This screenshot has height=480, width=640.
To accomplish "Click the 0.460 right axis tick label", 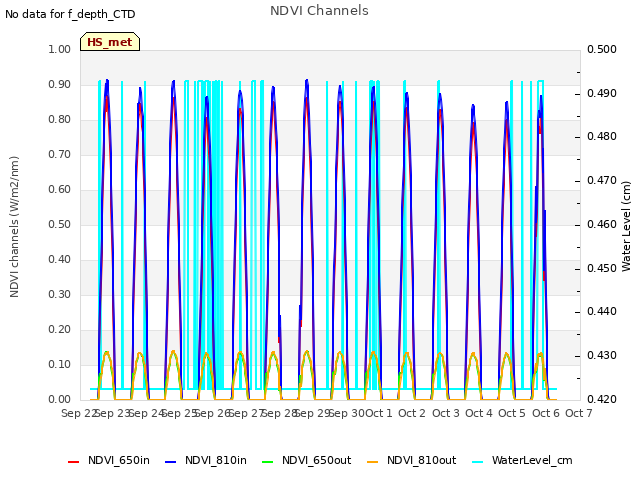I will pyautogui.click(x=602, y=224).
